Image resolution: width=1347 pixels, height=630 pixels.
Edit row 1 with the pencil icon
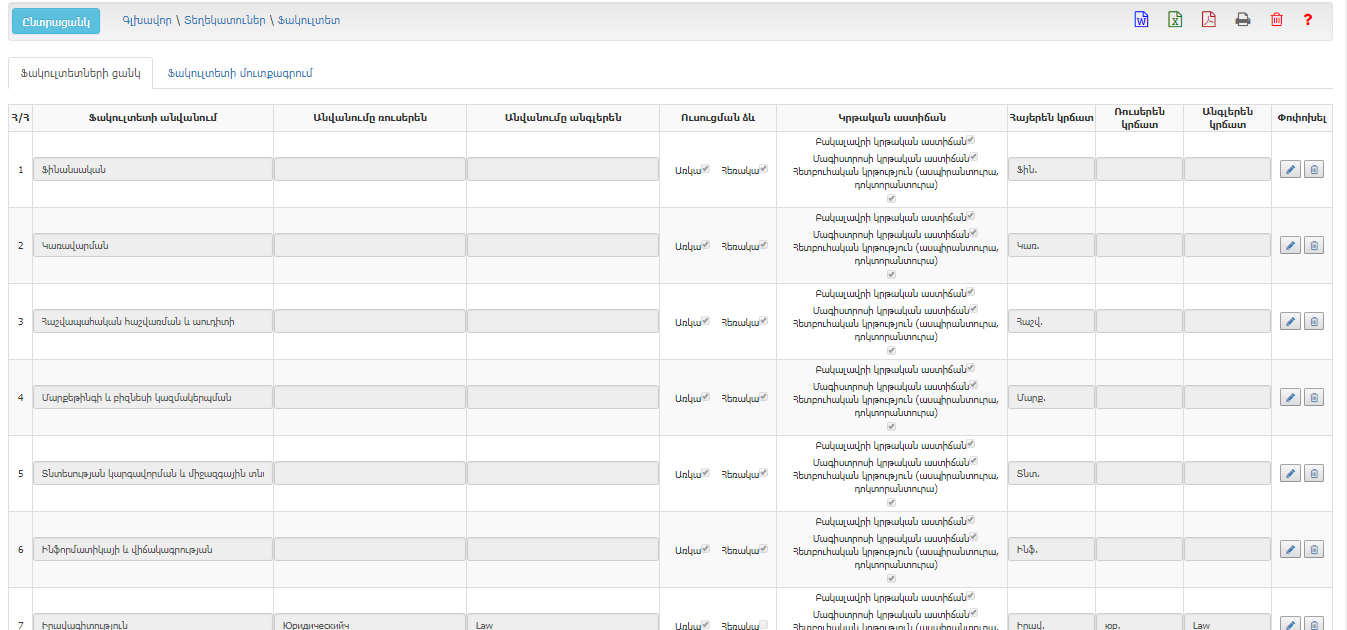(1290, 170)
